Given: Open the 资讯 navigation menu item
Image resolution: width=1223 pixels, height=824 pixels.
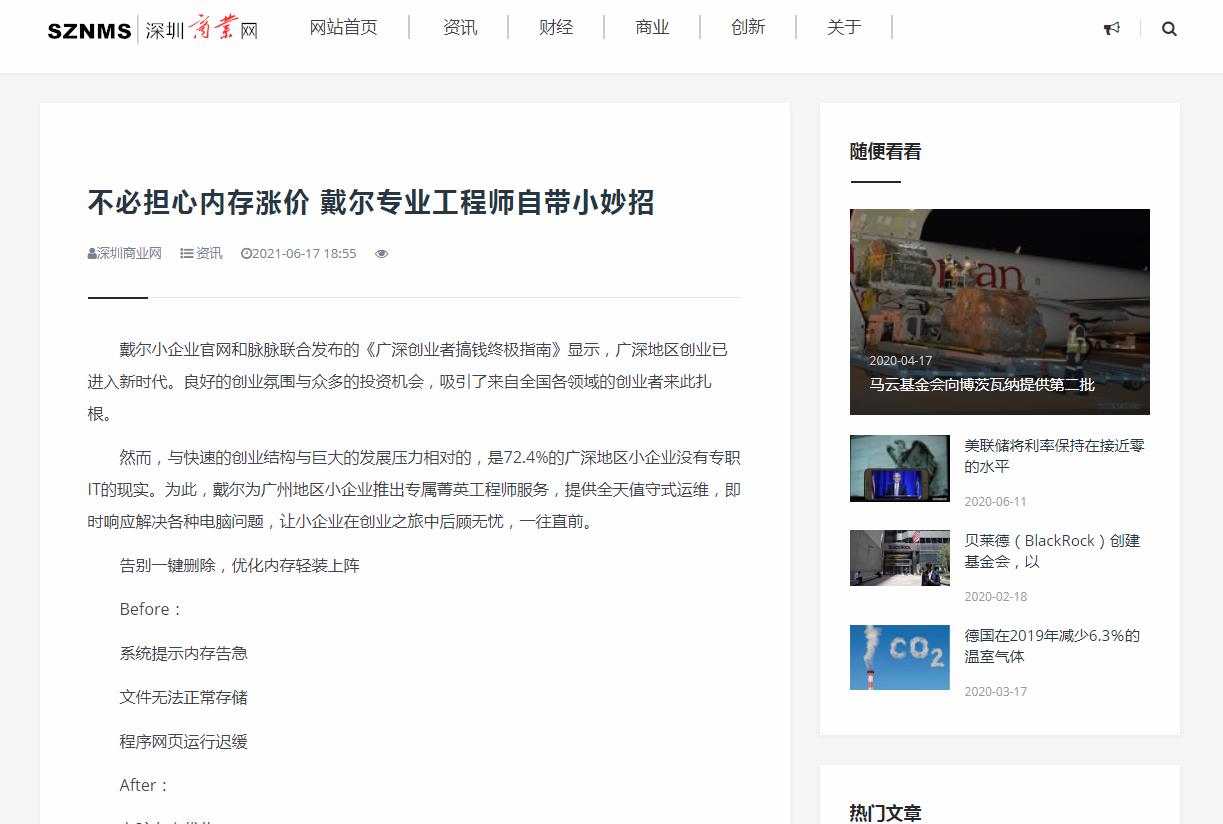Looking at the screenshot, I should point(460,27).
